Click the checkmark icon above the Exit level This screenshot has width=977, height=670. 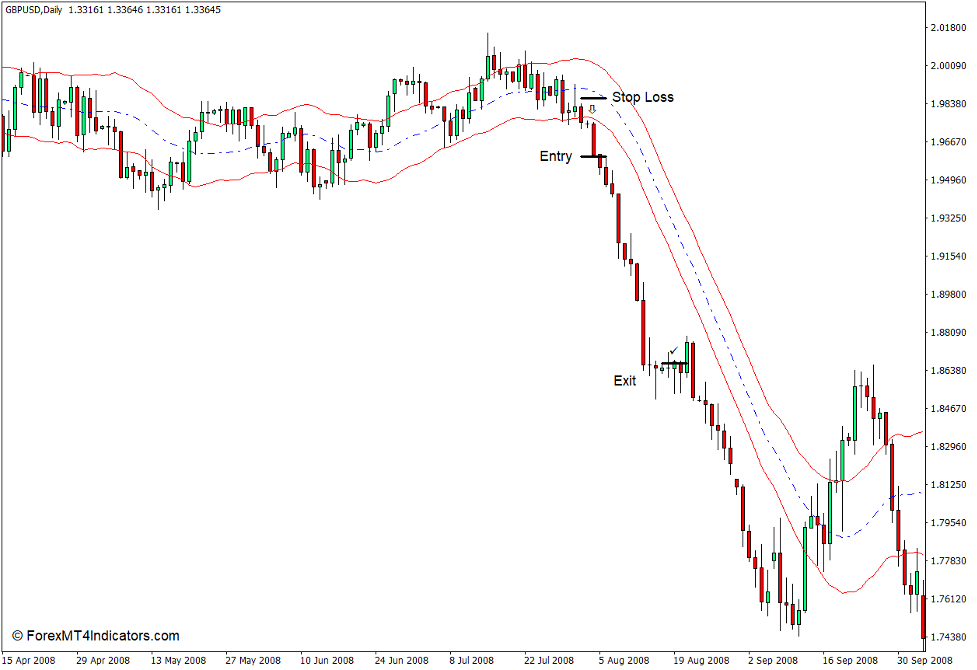[x=673, y=350]
